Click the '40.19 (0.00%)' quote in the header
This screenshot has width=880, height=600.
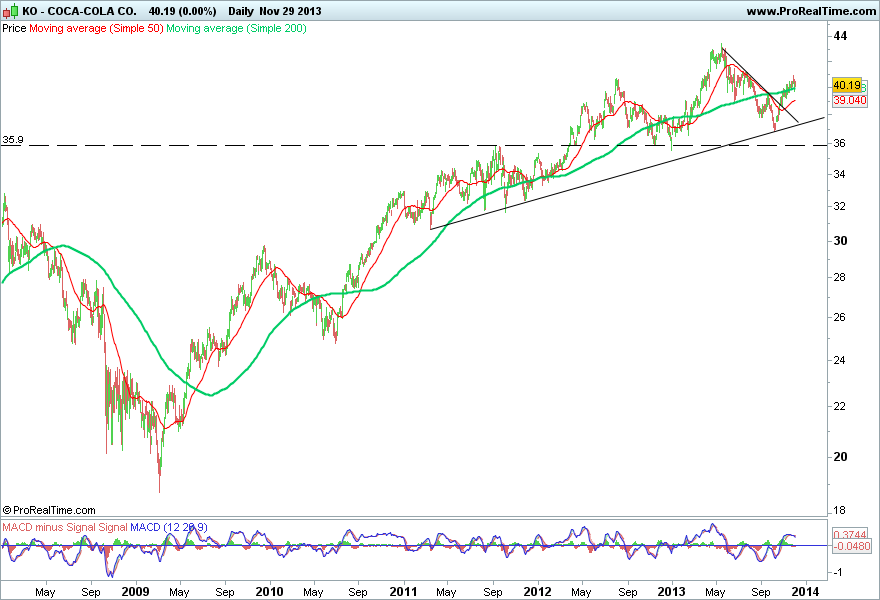(182, 11)
